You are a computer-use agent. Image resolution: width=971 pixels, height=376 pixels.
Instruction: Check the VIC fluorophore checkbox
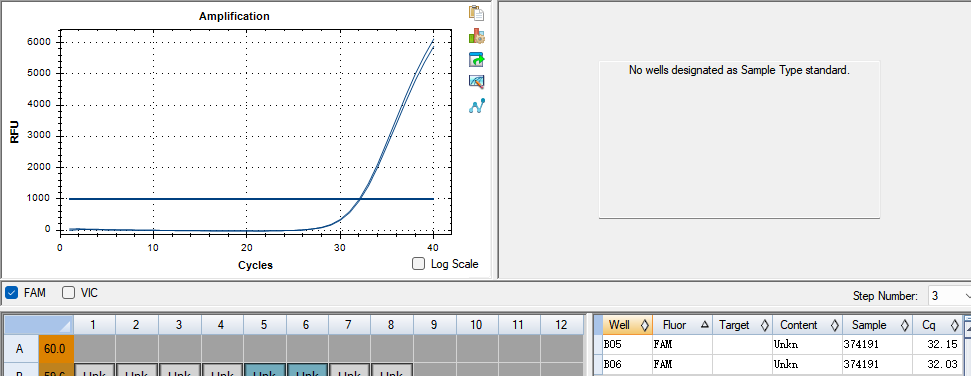click(68, 292)
